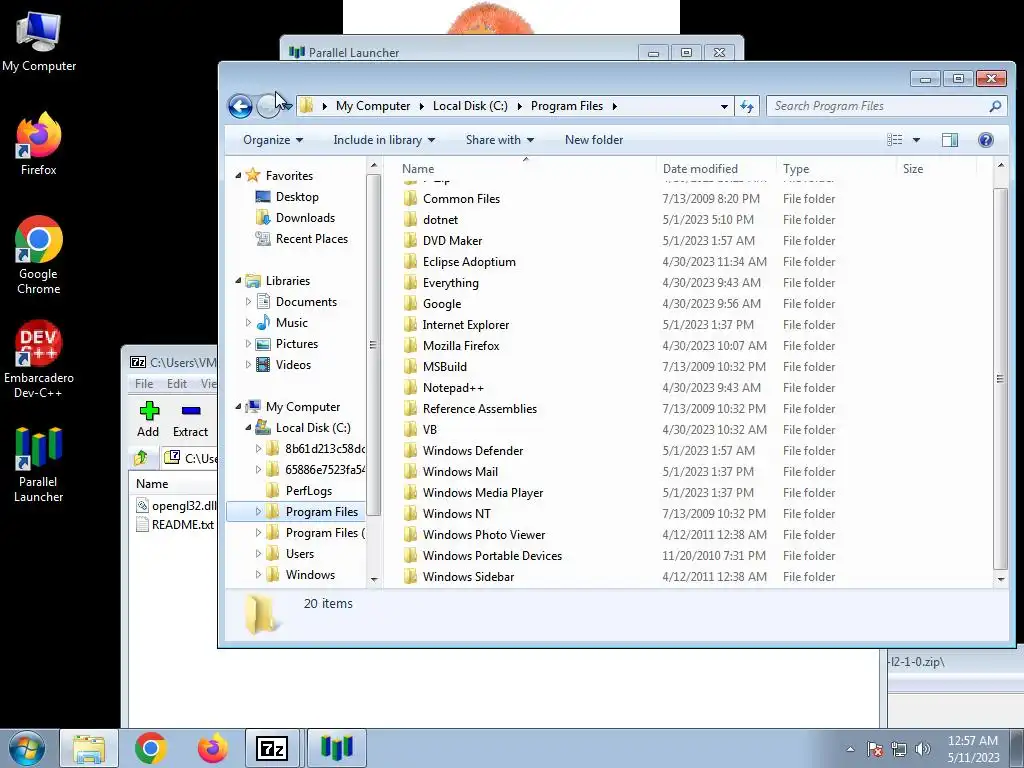Viewport: 1024px width, 768px height.
Task: Change view using the view mode icon
Action: pos(895,140)
